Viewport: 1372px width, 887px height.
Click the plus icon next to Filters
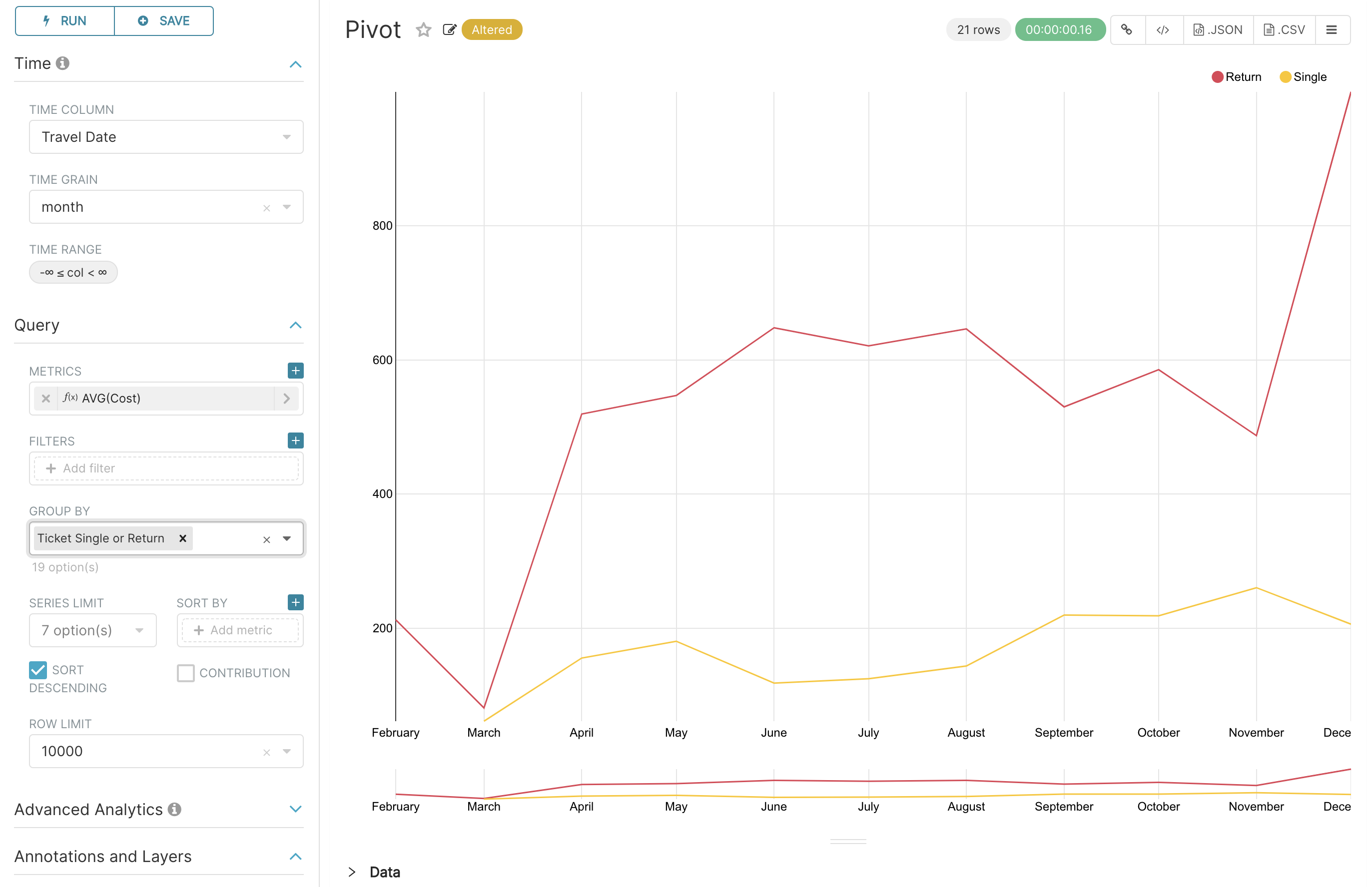pos(295,441)
